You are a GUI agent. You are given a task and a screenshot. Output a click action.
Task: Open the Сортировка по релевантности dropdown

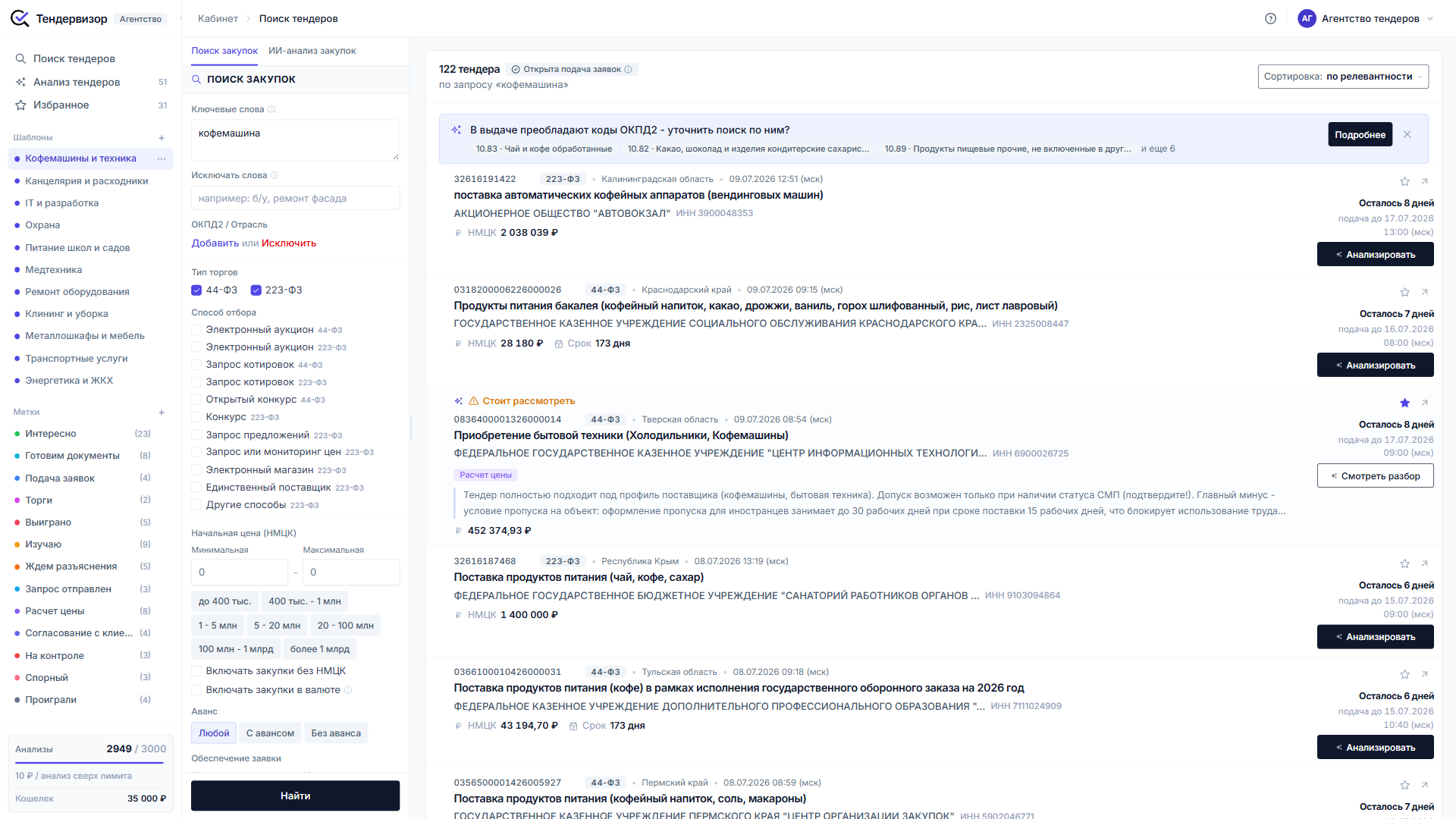point(1343,77)
